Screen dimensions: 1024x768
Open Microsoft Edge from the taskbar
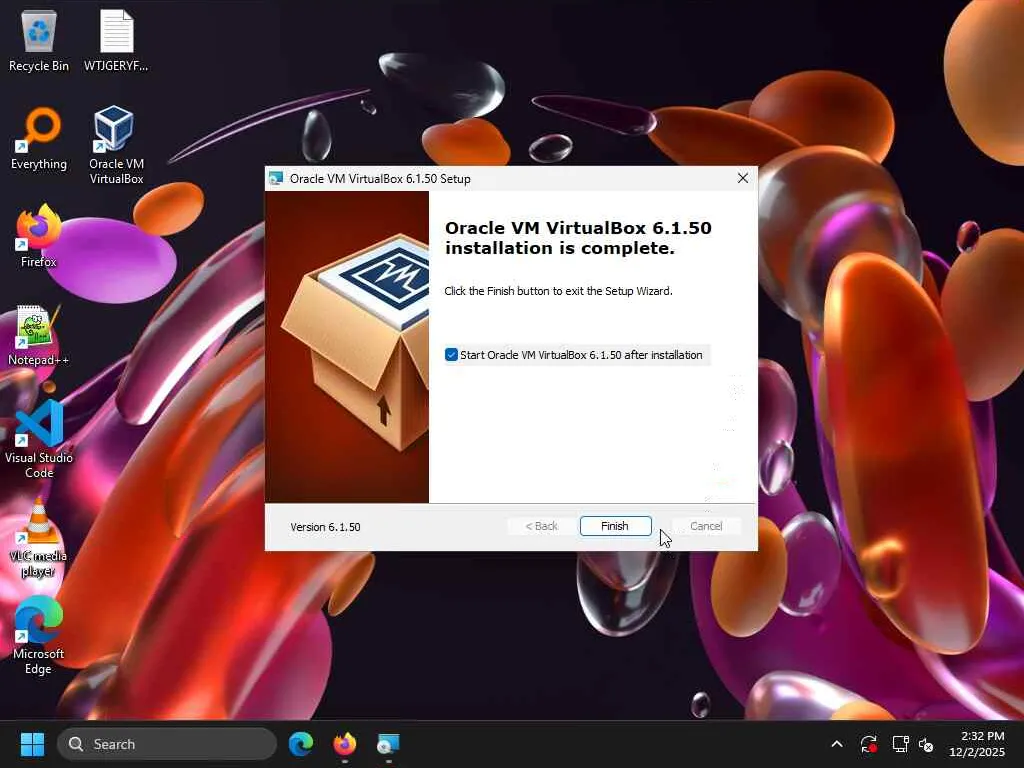click(301, 744)
